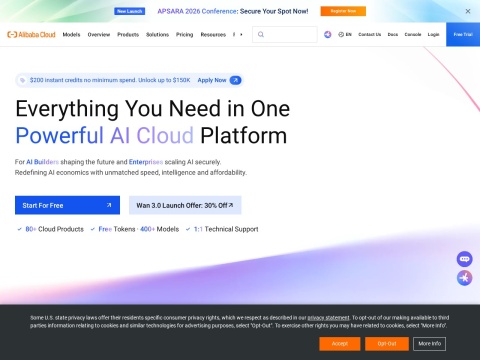Open the Pricing menu

pyautogui.click(x=185, y=34)
